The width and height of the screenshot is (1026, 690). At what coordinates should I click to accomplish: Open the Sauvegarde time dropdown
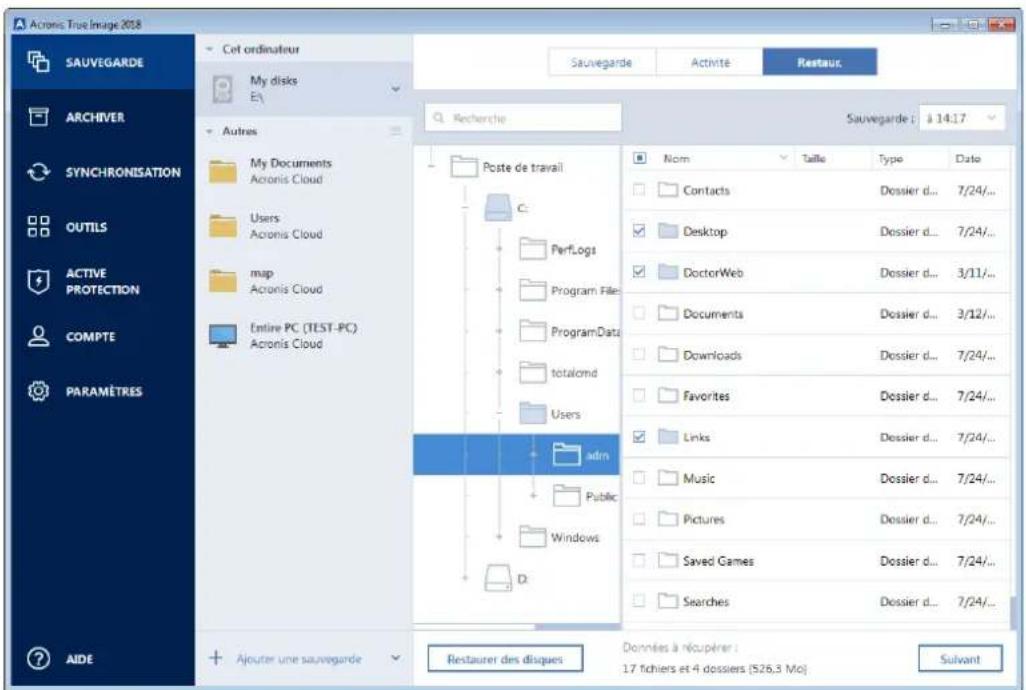pos(961,118)
